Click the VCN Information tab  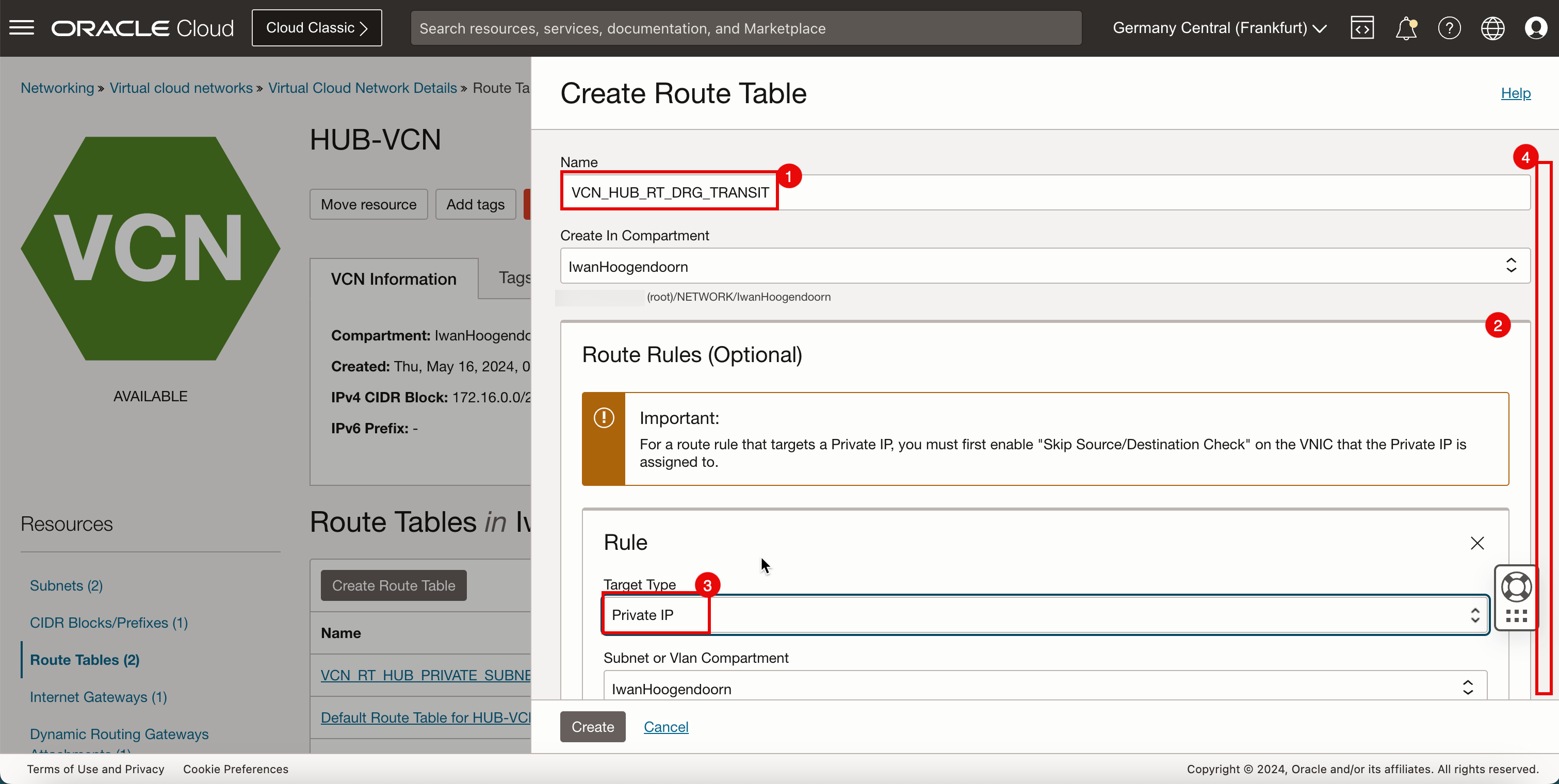click(x=394, y=278)
